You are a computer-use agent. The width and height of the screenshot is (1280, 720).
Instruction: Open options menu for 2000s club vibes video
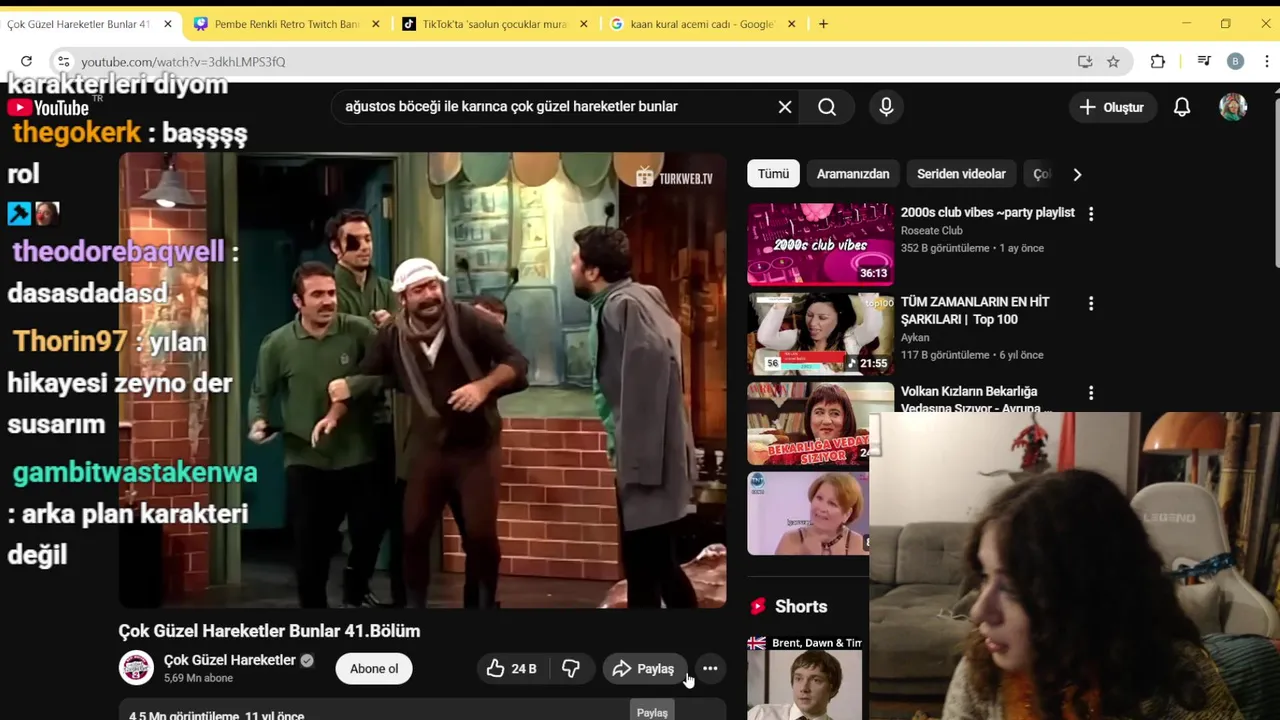click(1091, 214)
